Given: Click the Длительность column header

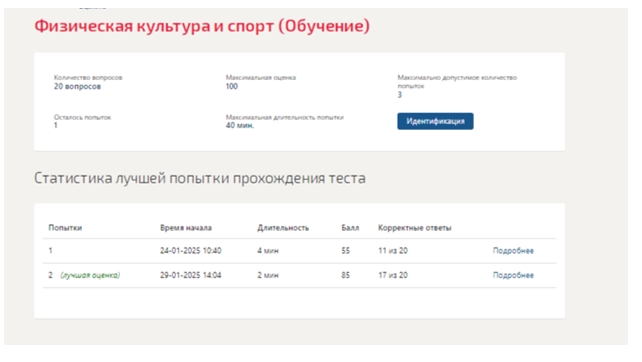Looking at the screenshot, I should tap(283, 228).
